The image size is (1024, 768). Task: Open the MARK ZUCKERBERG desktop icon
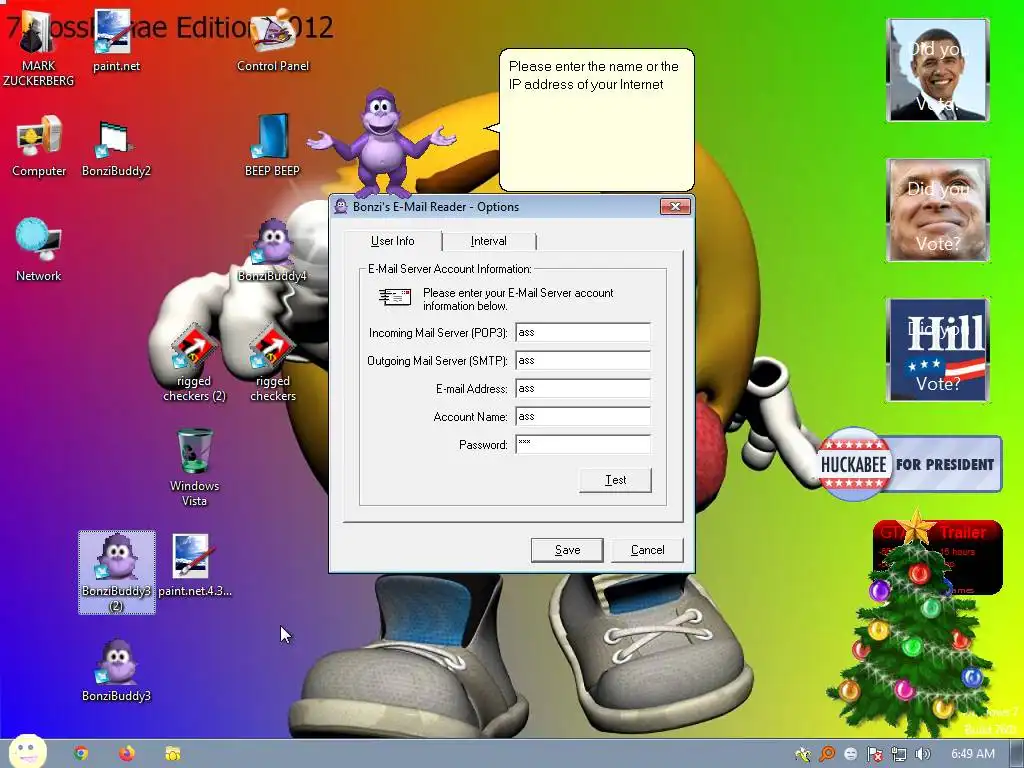tap(38, 49)
